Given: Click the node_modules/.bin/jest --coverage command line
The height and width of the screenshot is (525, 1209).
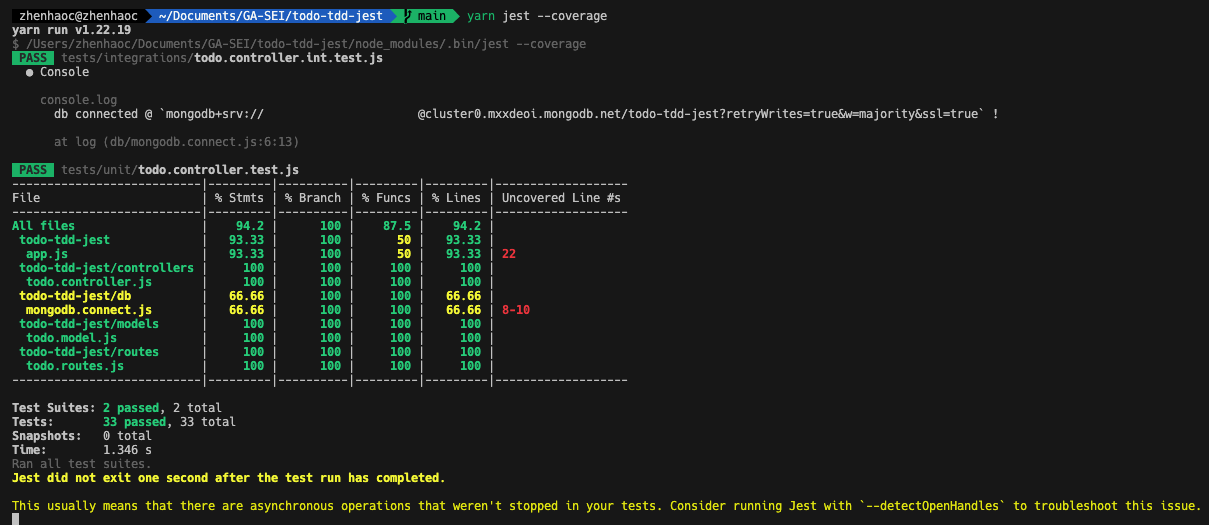Looking at the screenshot, I should (x=299, y=44).
